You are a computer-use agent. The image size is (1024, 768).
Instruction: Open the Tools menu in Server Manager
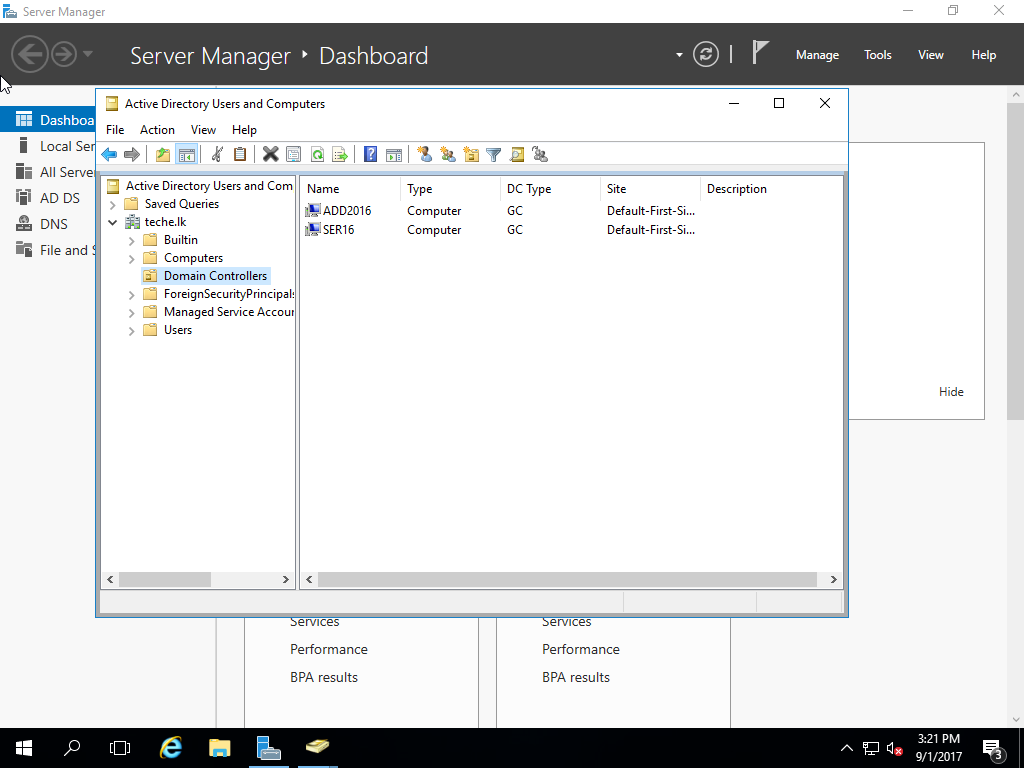point(877,55)
